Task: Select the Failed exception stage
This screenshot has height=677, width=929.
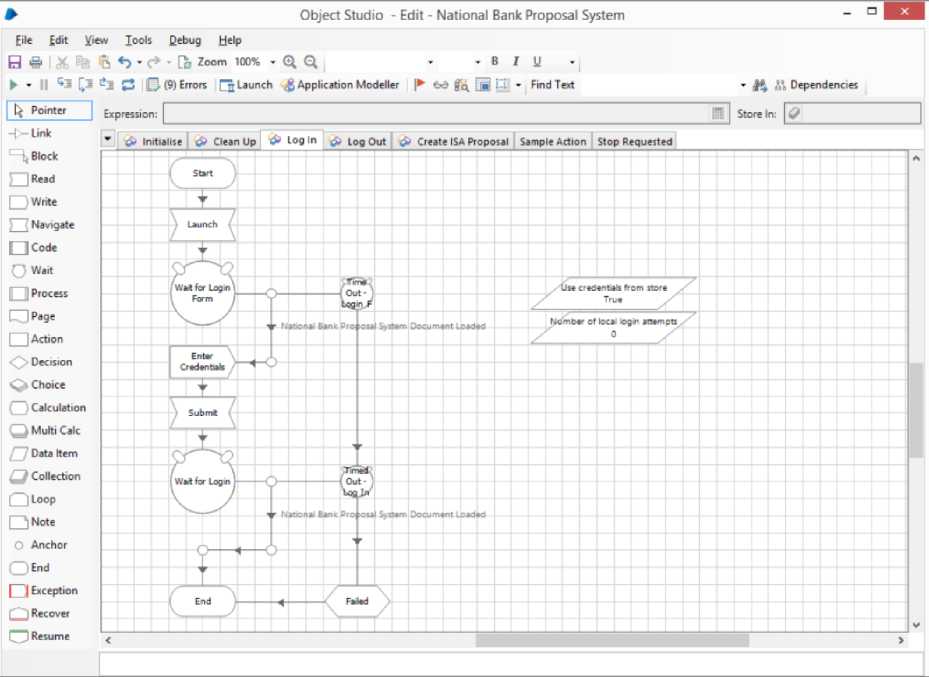Action: click(357, 601)
